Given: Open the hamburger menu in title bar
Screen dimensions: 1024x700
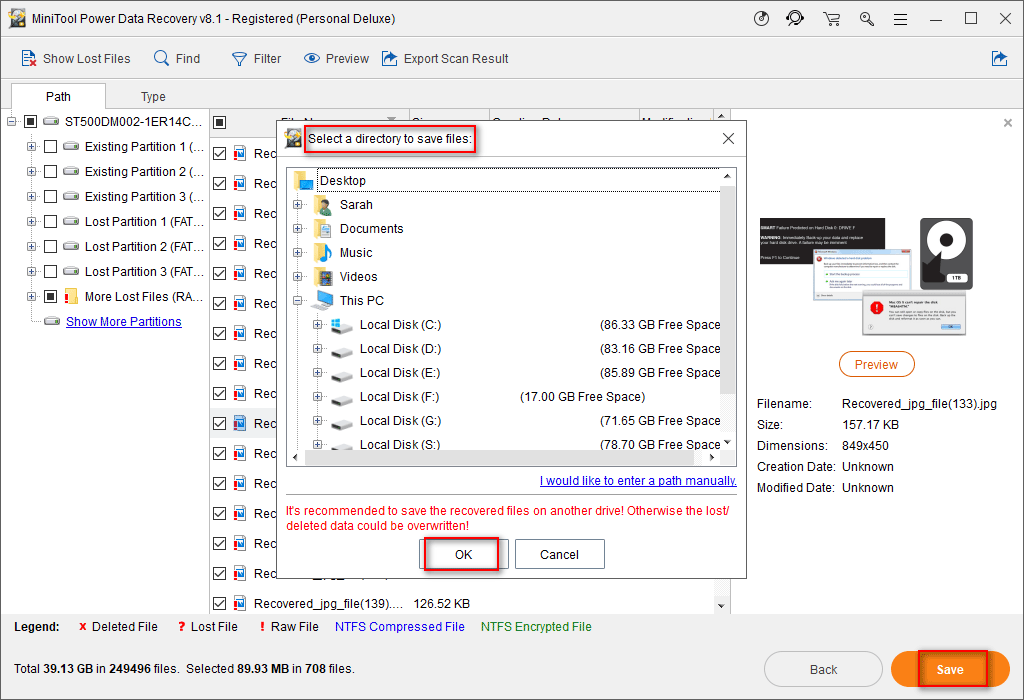Looking at the screenshot, I should [x=901, y=20].
